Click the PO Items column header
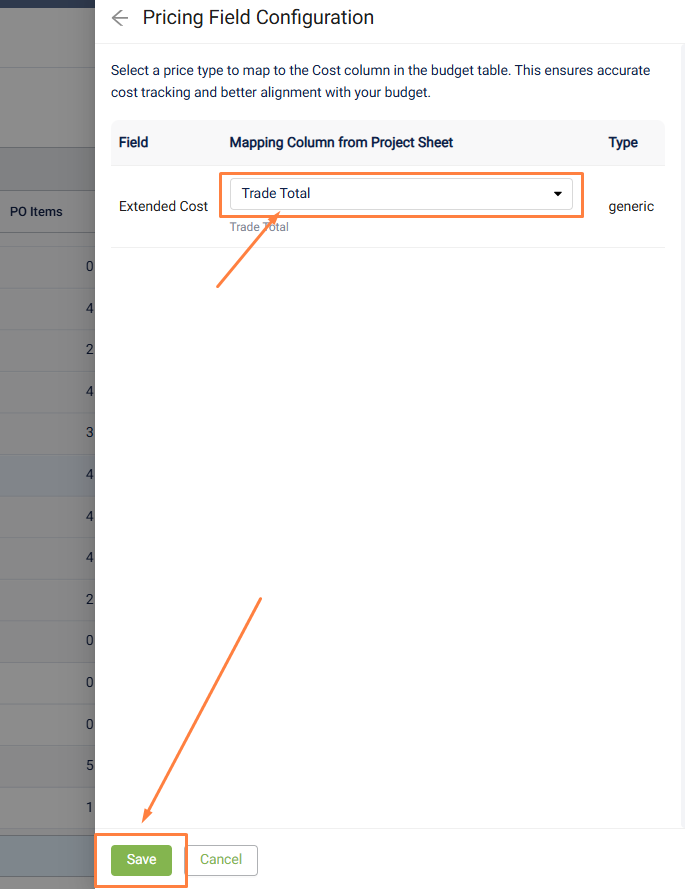The width and height of the screenshot is (685, 889). pyautogui.click(x=36, y=211)
